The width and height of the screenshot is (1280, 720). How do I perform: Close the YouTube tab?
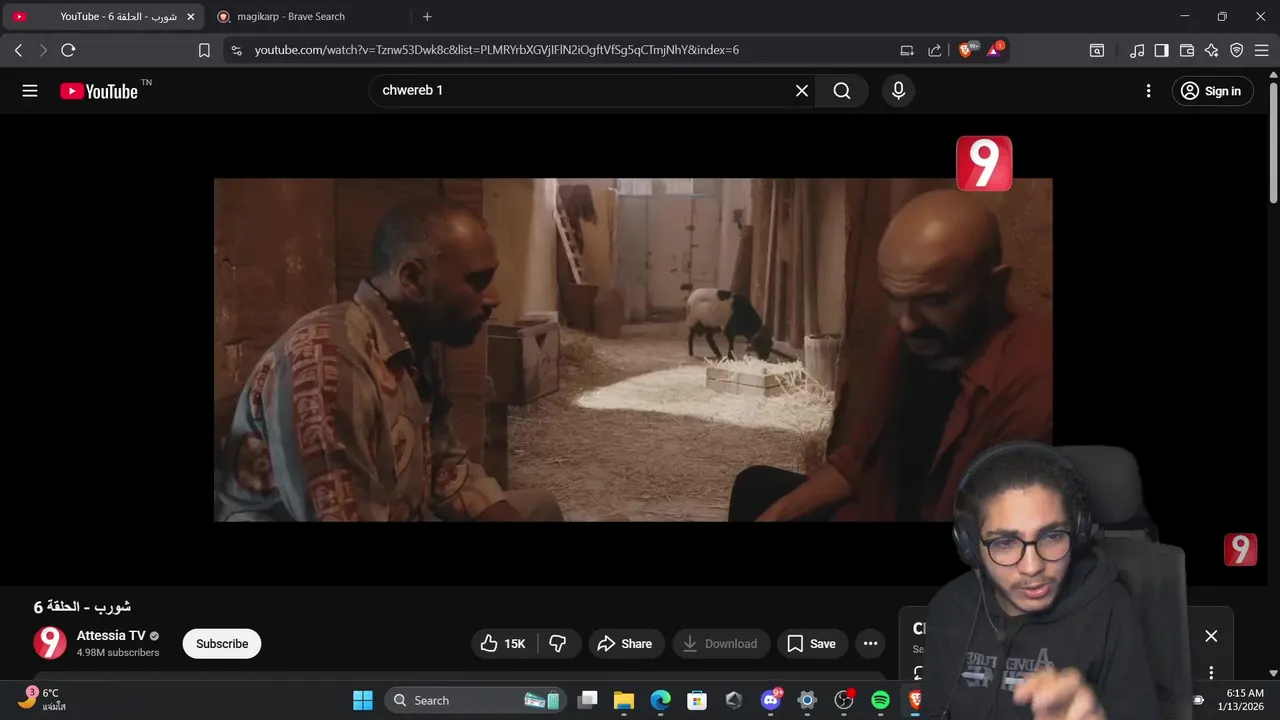191,17
